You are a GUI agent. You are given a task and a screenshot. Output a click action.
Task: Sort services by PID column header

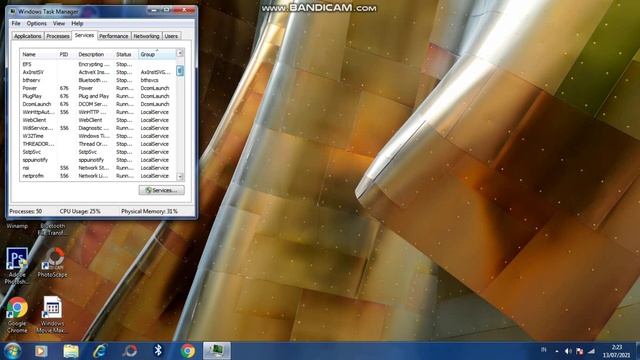click(x=67, y=54)
